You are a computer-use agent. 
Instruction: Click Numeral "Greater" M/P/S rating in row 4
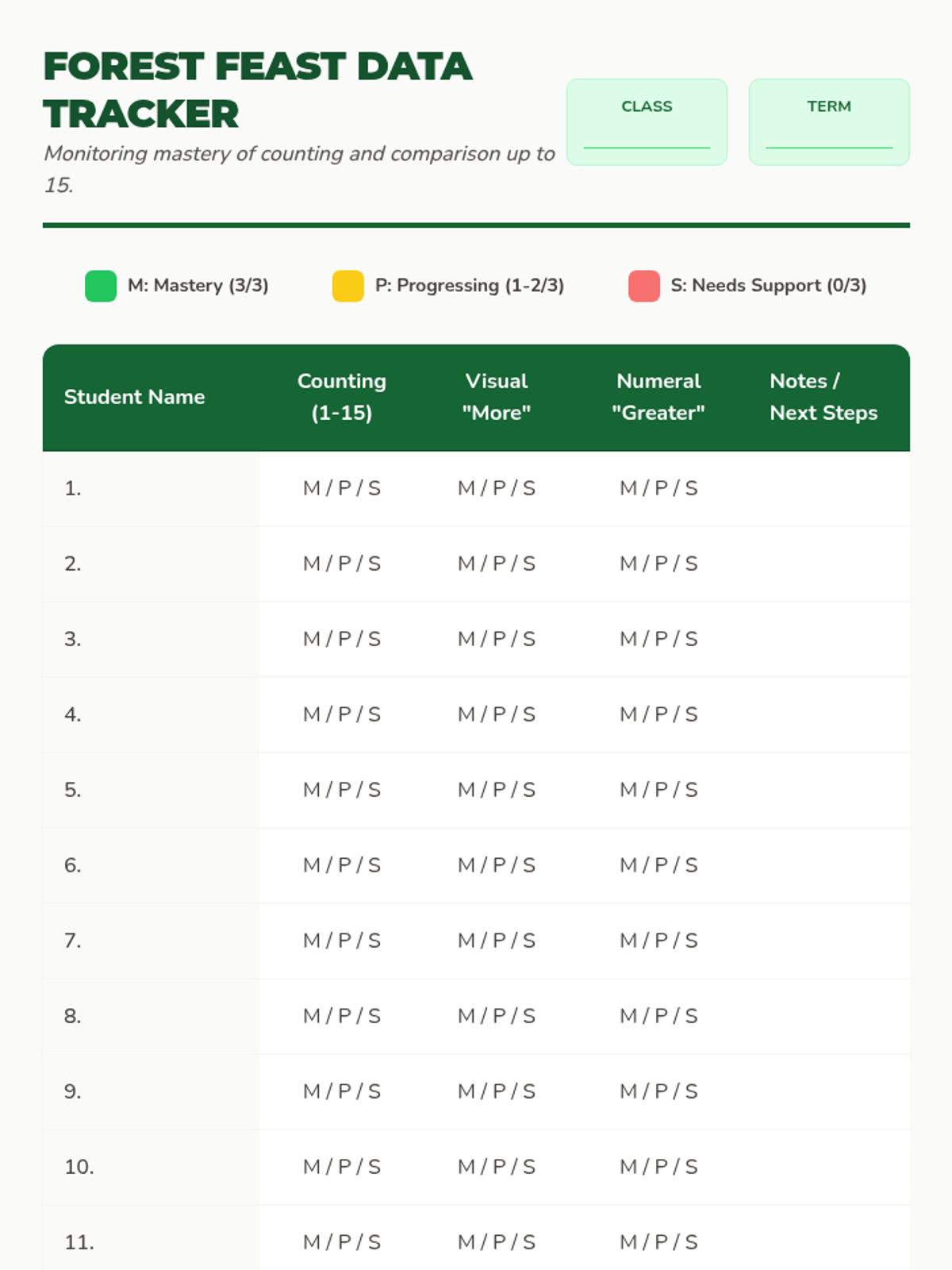tap(658, 714)
